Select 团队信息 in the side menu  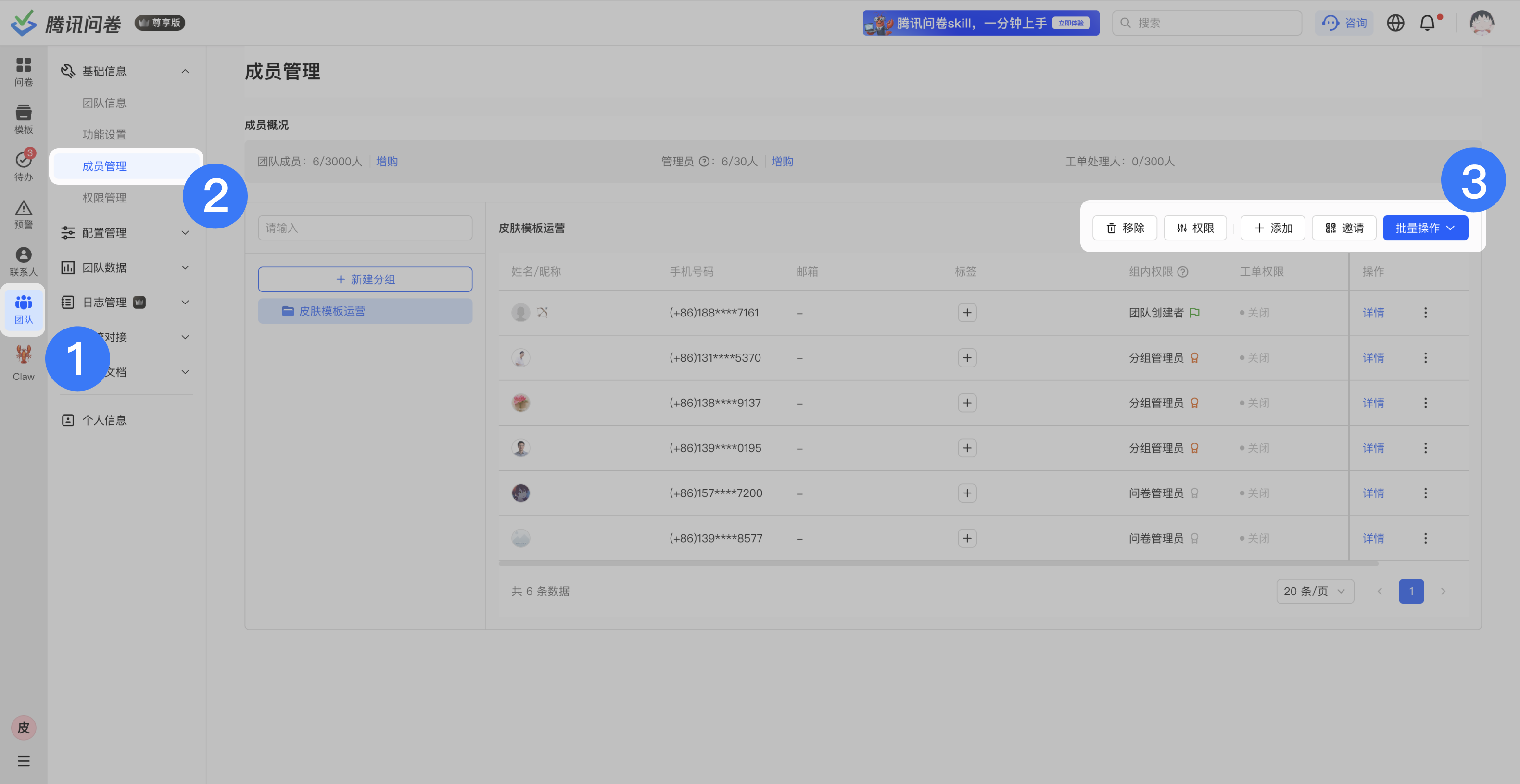pos(104,103)
